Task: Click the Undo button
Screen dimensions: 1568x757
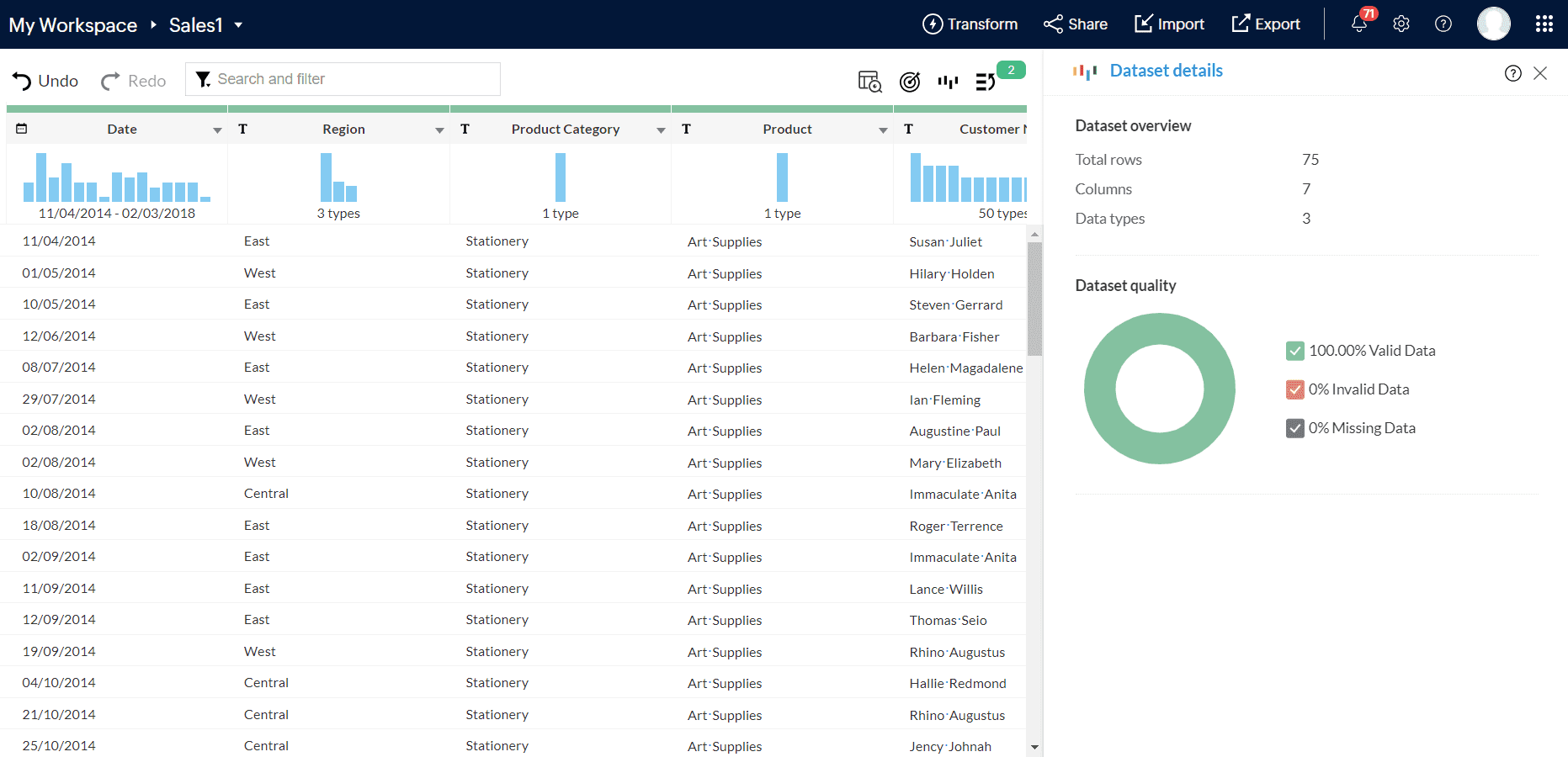Action: click(45, 81)
